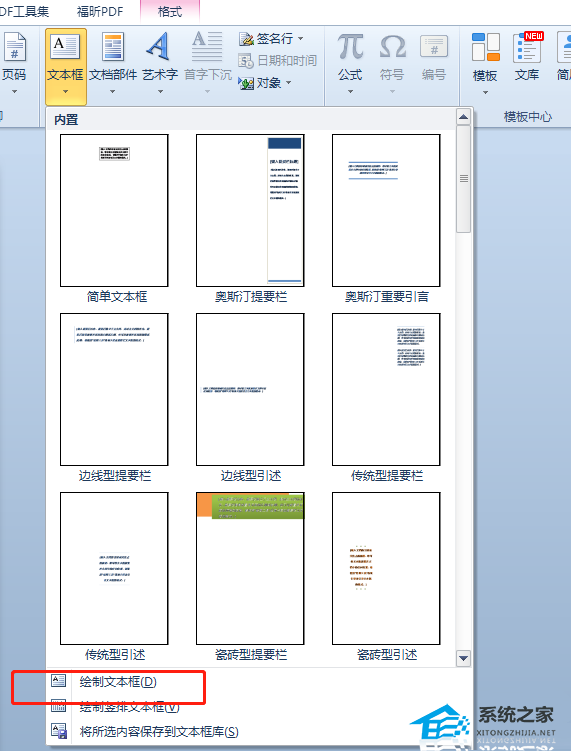Viewport: 571px width, 751px height.
Task: Select the 奥斯汀提要栏 thumbnail
Action: click(250, 211)
